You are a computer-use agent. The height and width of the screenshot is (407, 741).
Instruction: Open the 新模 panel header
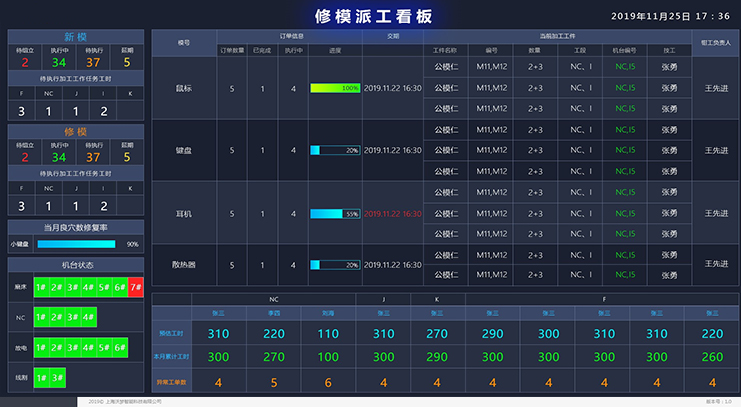coord(75,36)
